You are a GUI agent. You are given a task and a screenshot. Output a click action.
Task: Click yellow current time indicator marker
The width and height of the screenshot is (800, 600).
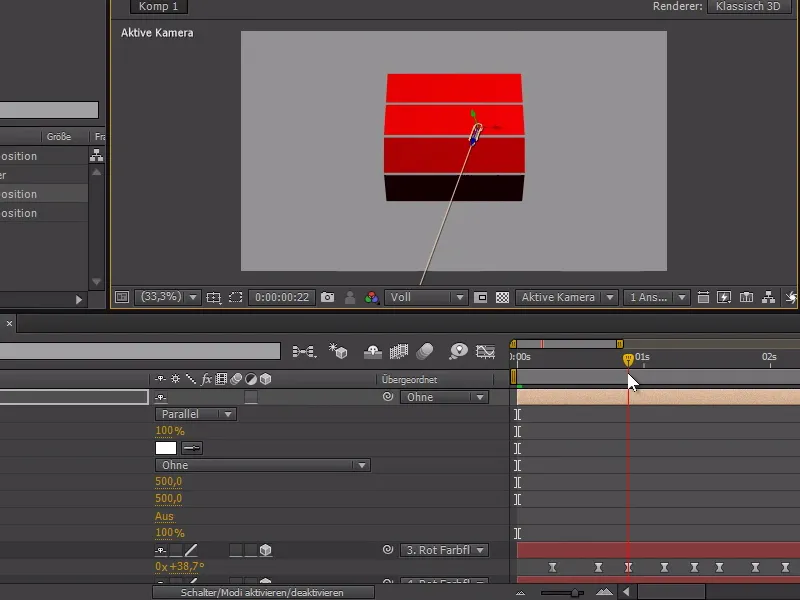pyautogui.click(x=628, y=360)
